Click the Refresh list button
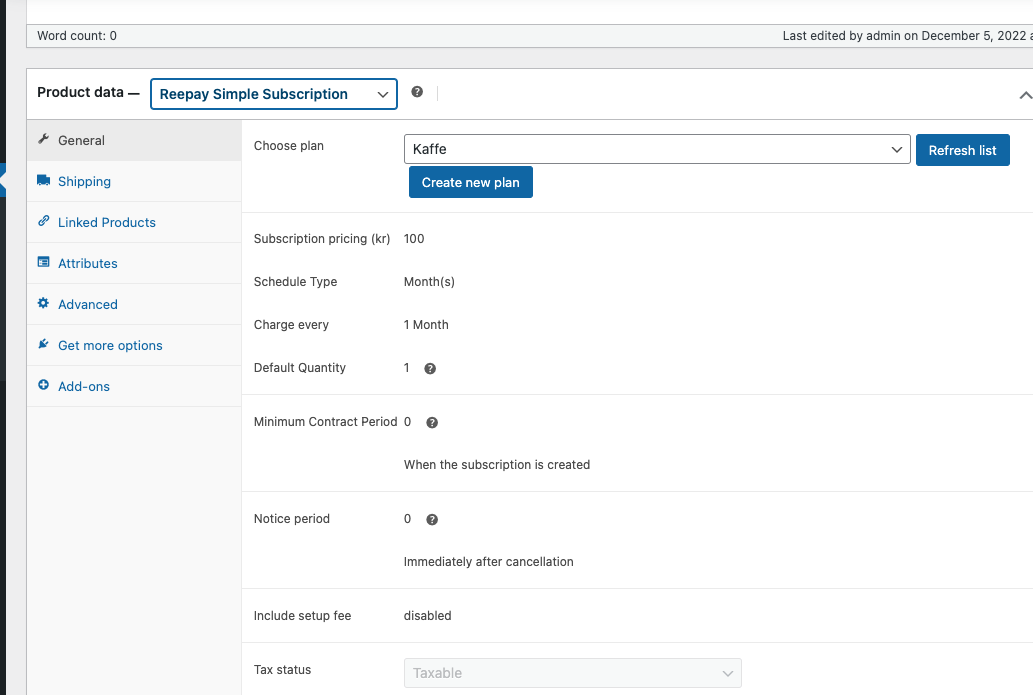The height and width of the screenshot is (695, 1033). coord(962,149)
